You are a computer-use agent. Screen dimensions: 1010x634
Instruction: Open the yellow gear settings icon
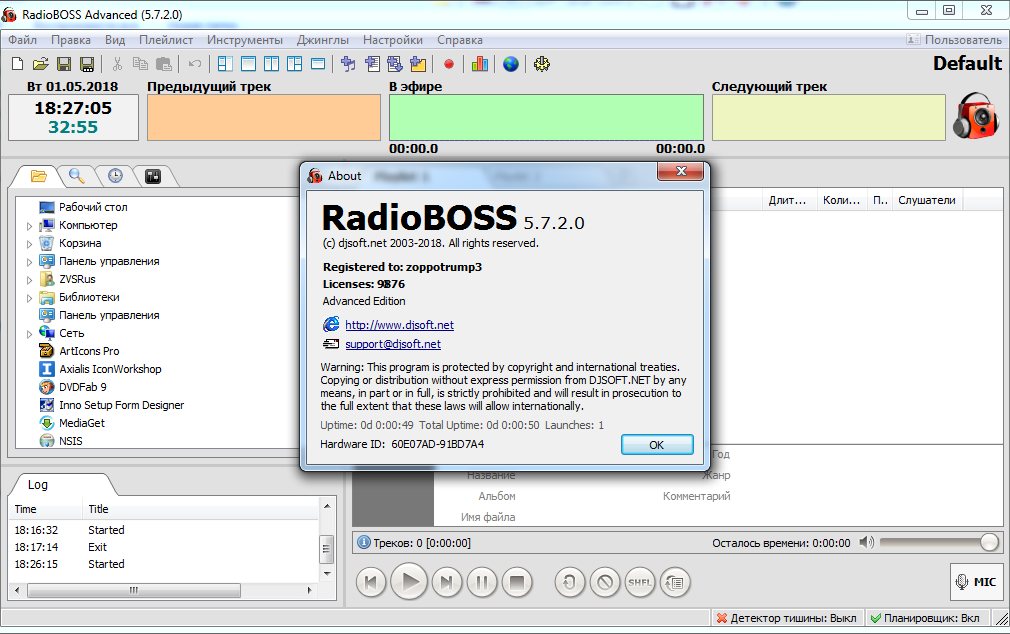(x=542, y=64)
